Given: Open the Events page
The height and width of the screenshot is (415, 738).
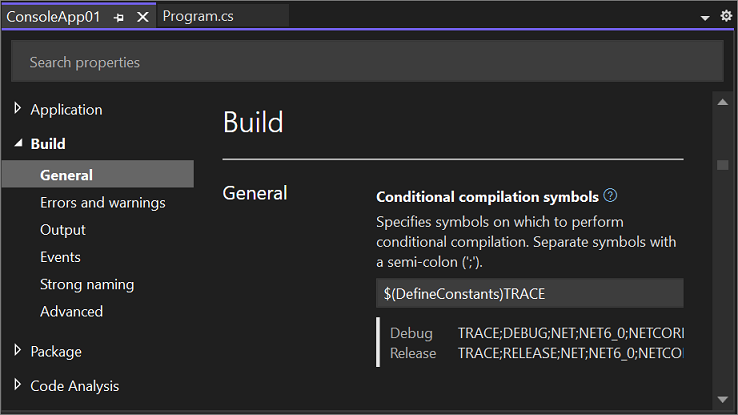Looking at the screenshot, I should [60, 257].
